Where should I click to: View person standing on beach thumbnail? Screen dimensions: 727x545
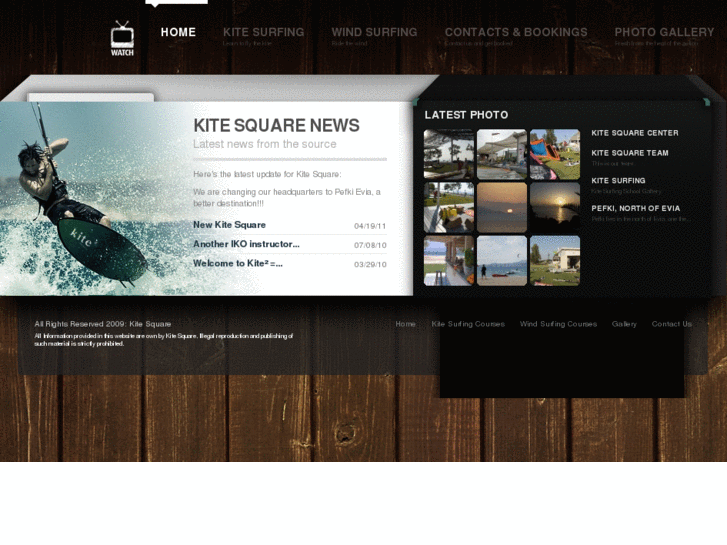point(502,261)
